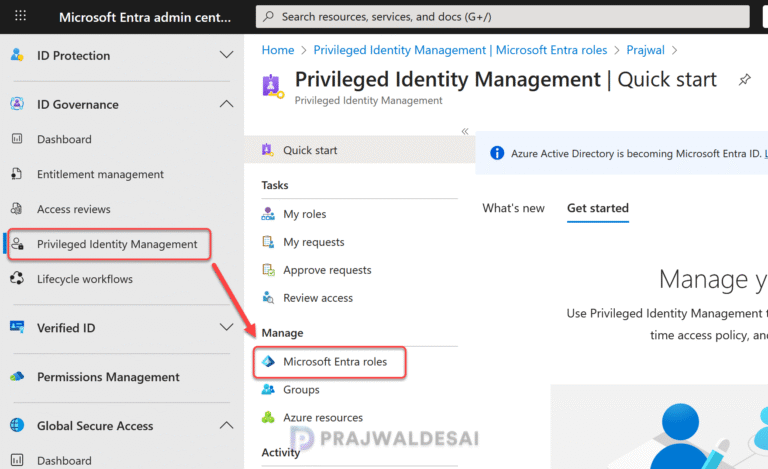Open Azure resources under Manage
This screenshot has width=768, height=469.
[323, 417]
